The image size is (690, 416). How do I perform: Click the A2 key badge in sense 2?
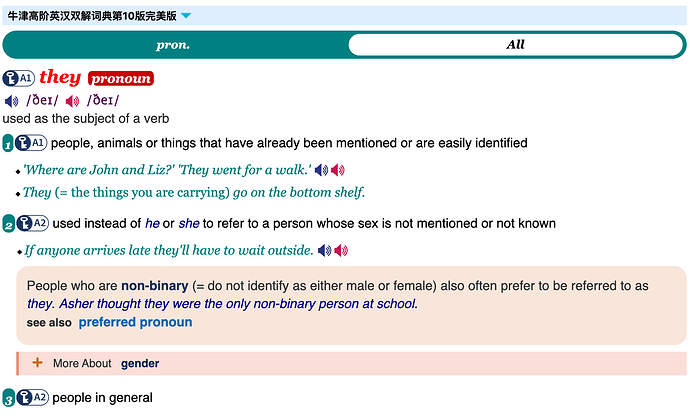tap(33, 224)
